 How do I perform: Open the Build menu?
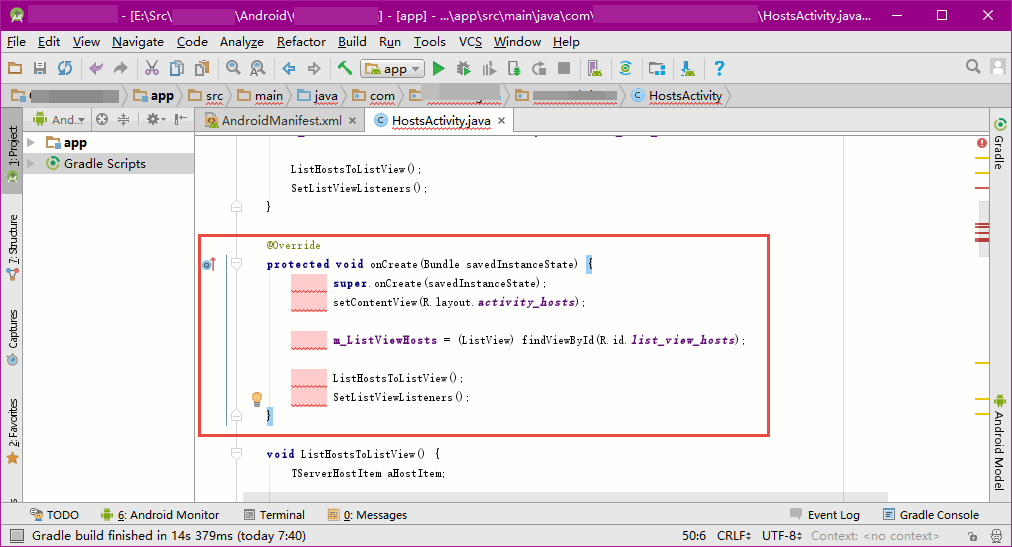352,42
